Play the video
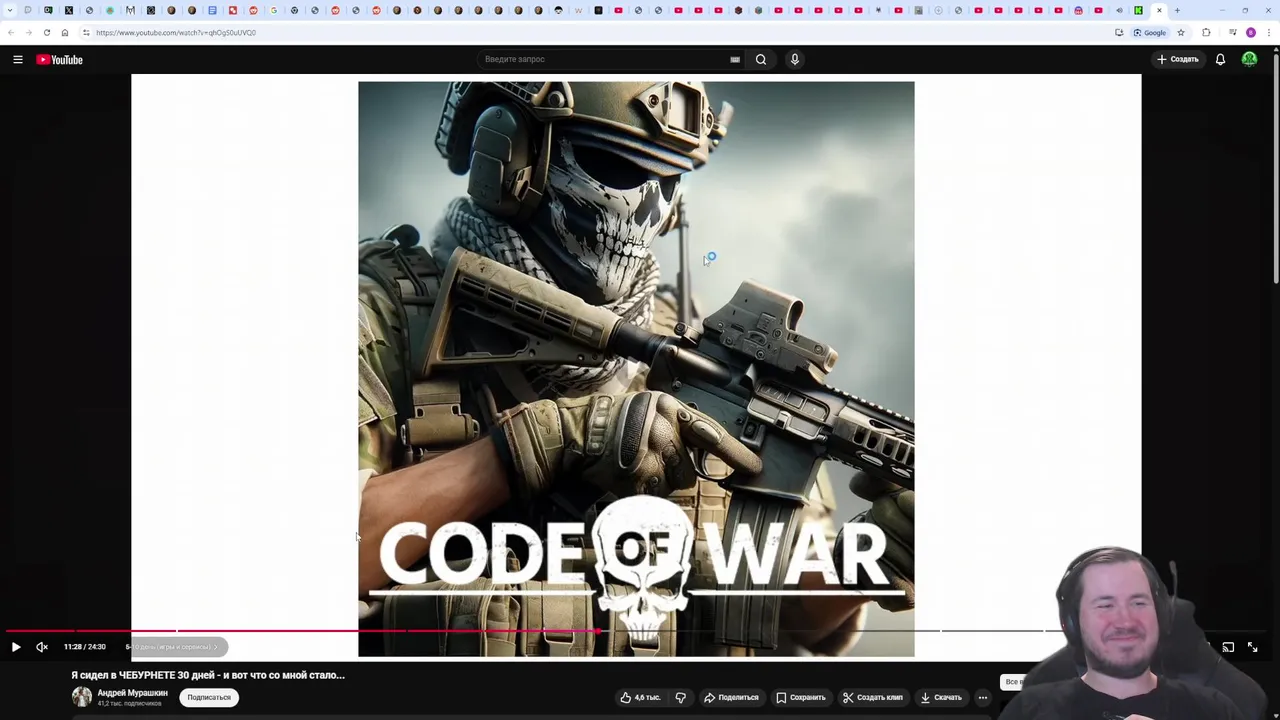The height and width of the screenshot is (720, 1280). coord(16,647)
